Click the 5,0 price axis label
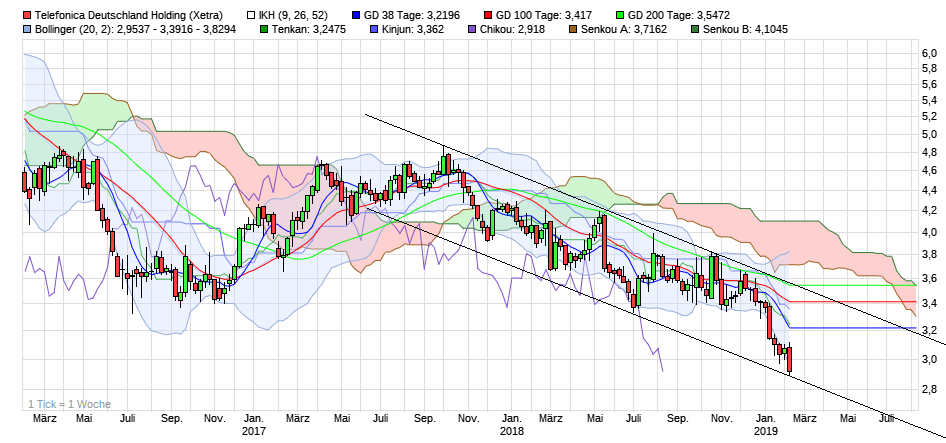 (929, 134)
